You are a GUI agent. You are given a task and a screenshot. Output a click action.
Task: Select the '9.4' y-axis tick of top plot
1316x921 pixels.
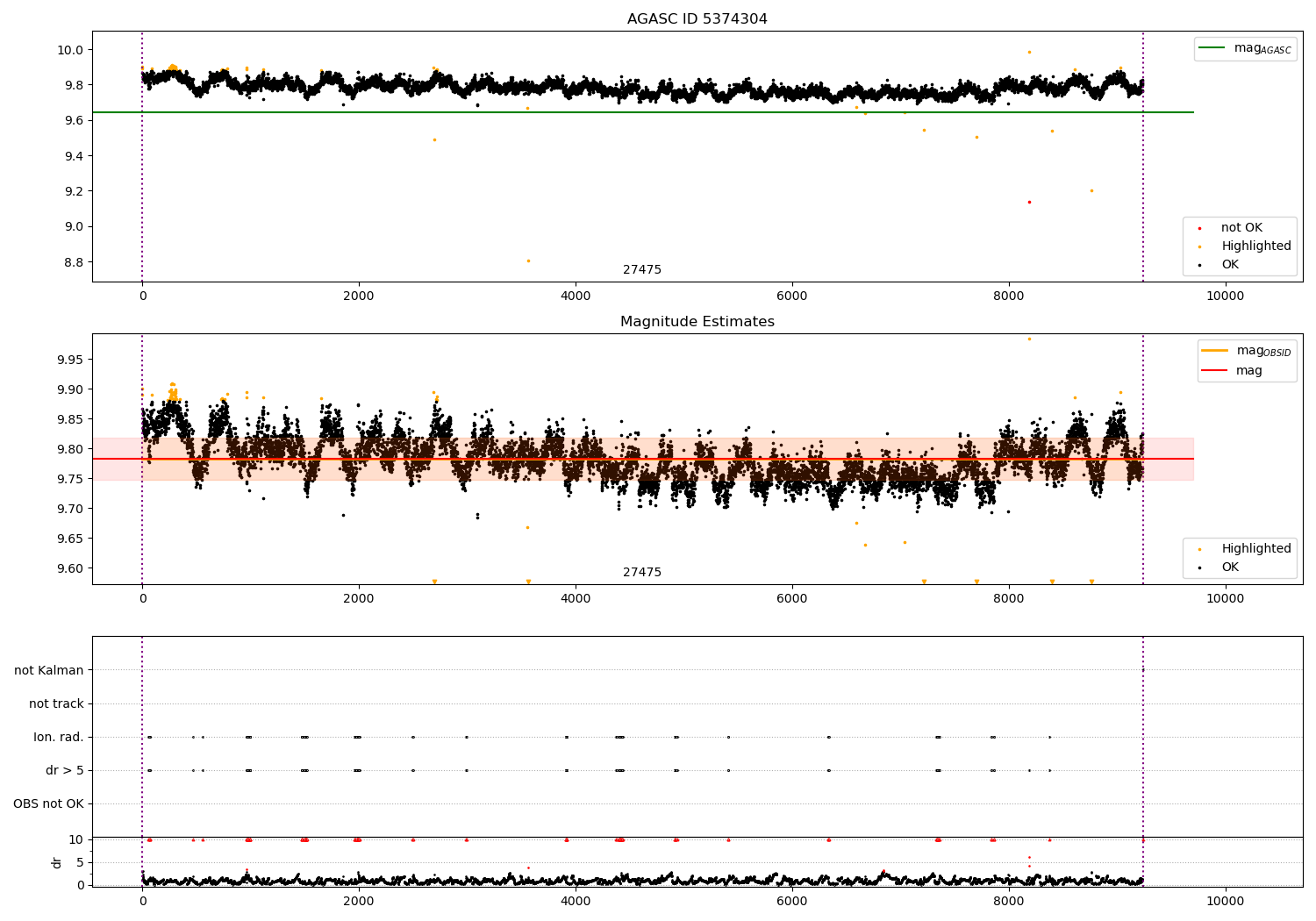[x=74, y=156]
